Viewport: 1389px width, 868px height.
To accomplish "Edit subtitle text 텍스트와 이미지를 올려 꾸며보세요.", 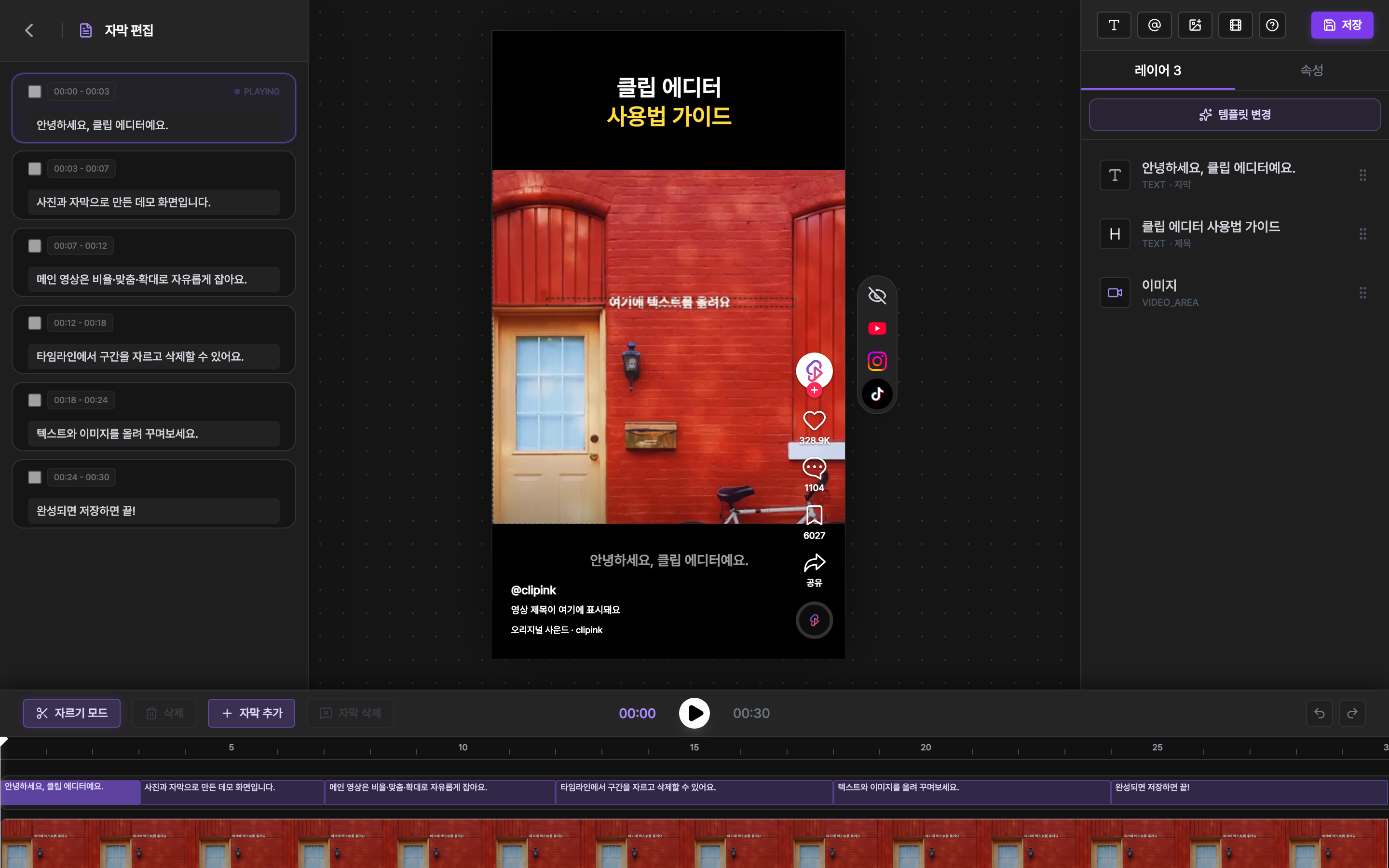I will coord(154,434).
